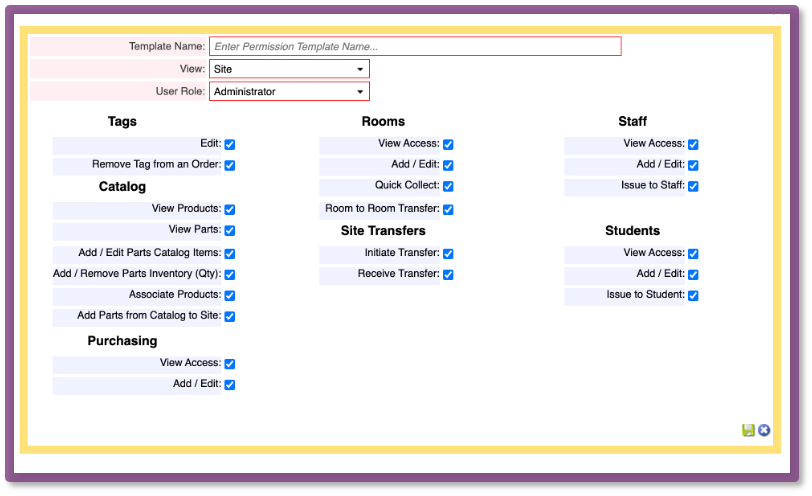Toggle Room to Room Transfer checkbox
This screenshot has height=496, width=812.
pyautogui.click(x=448, y=210)
